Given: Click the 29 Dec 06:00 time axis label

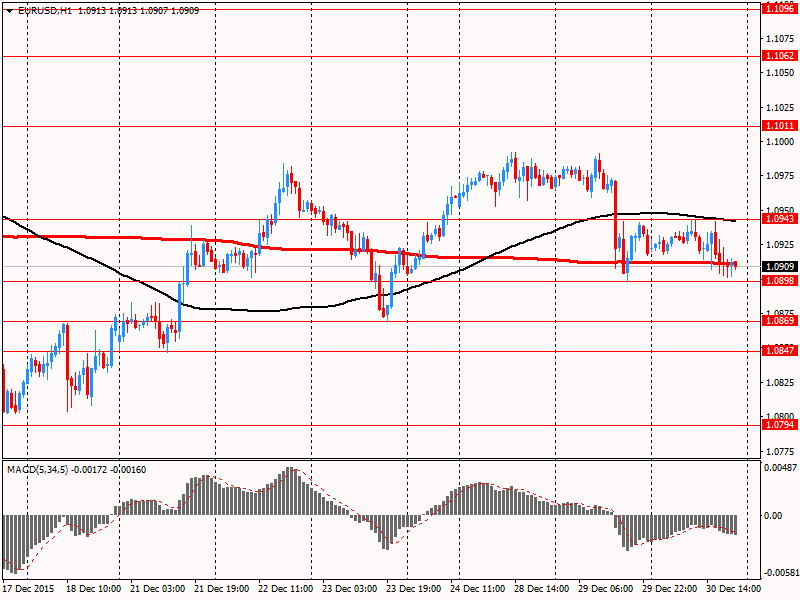Looking at the screenshot, I should pos(606,588).
